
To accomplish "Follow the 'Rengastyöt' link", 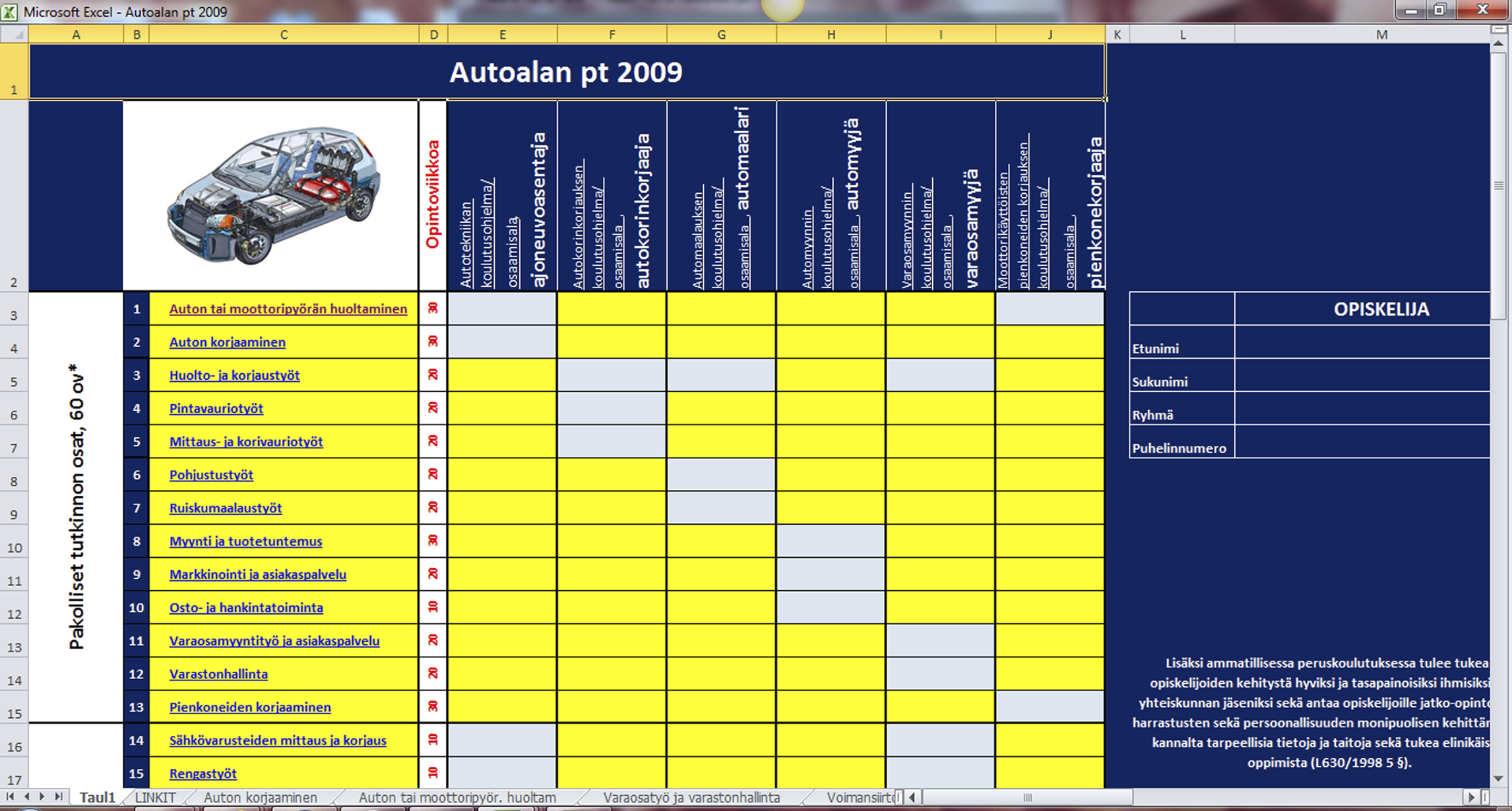I will tap(203, 773).
